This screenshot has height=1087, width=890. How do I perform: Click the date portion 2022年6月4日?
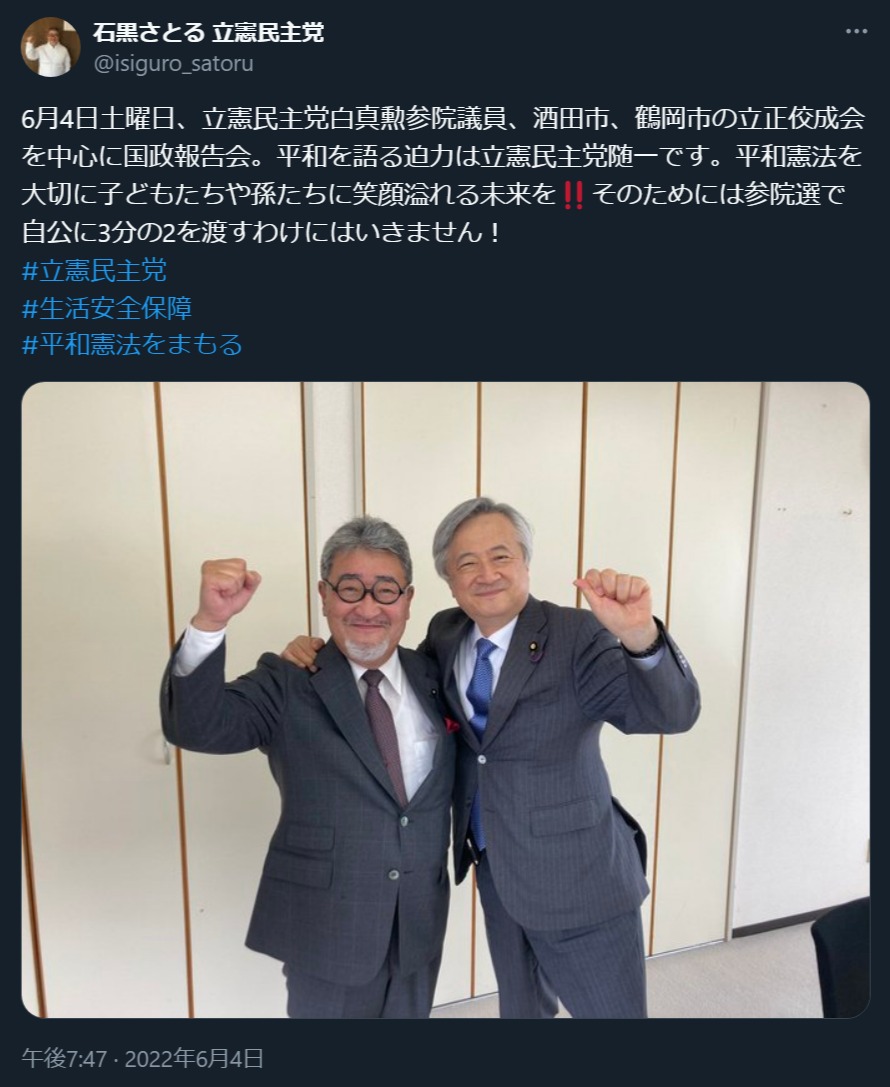point(194,1059)
